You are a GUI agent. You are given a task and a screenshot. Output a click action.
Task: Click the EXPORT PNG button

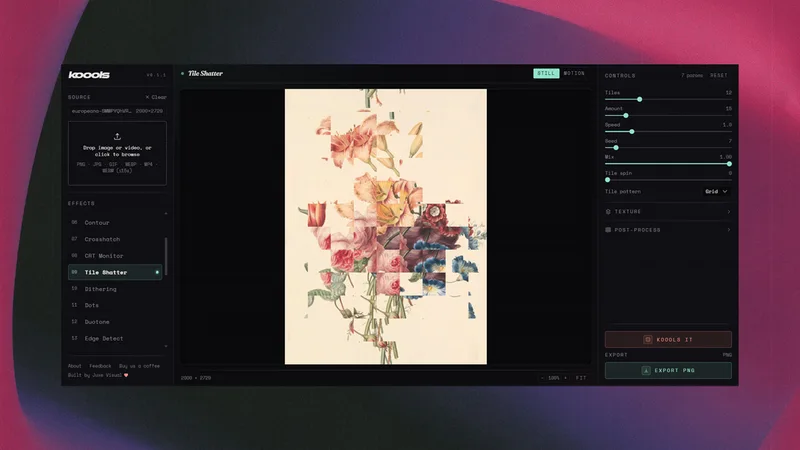(668, 370)
